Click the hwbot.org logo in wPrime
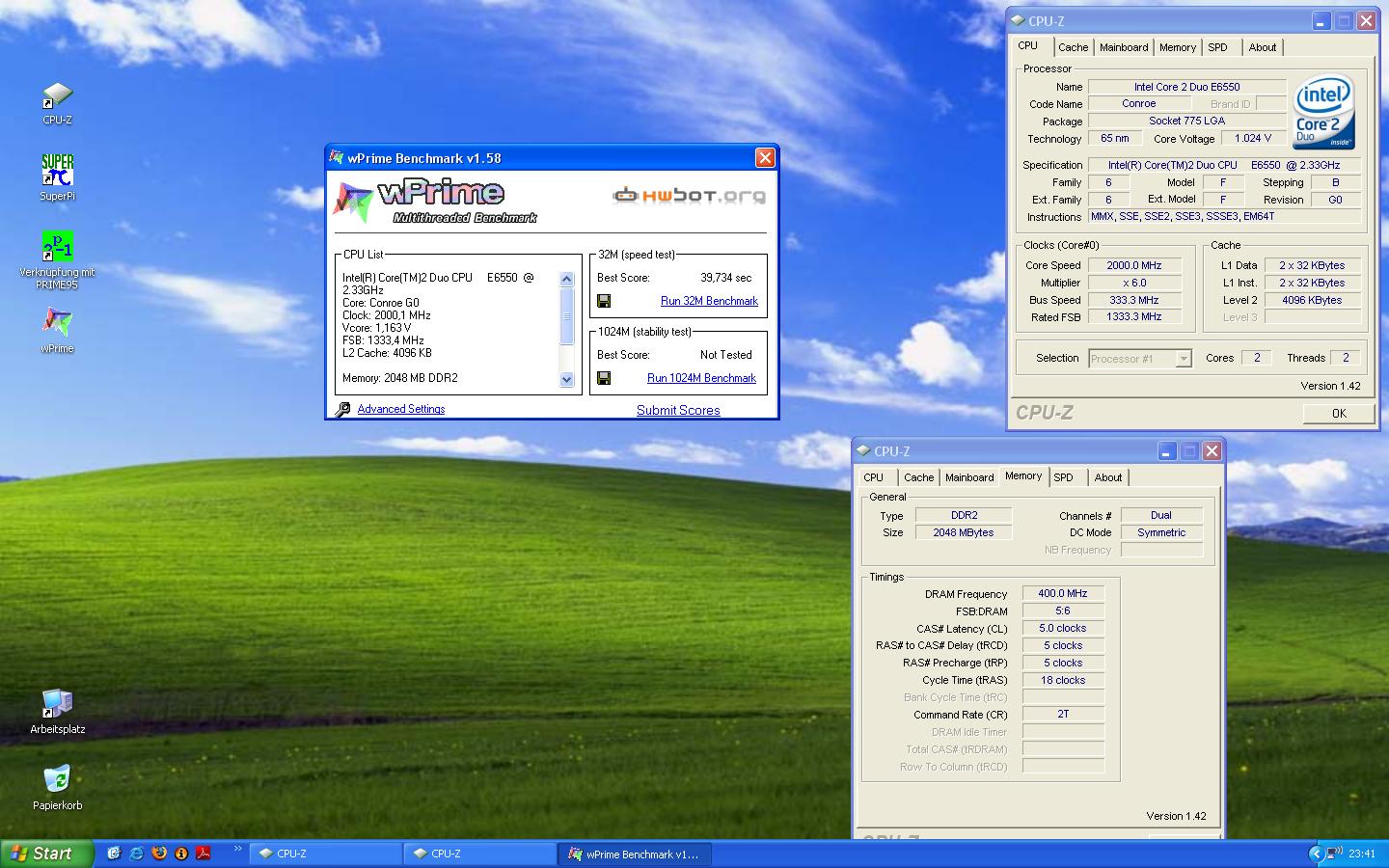 tap(689, 196)
